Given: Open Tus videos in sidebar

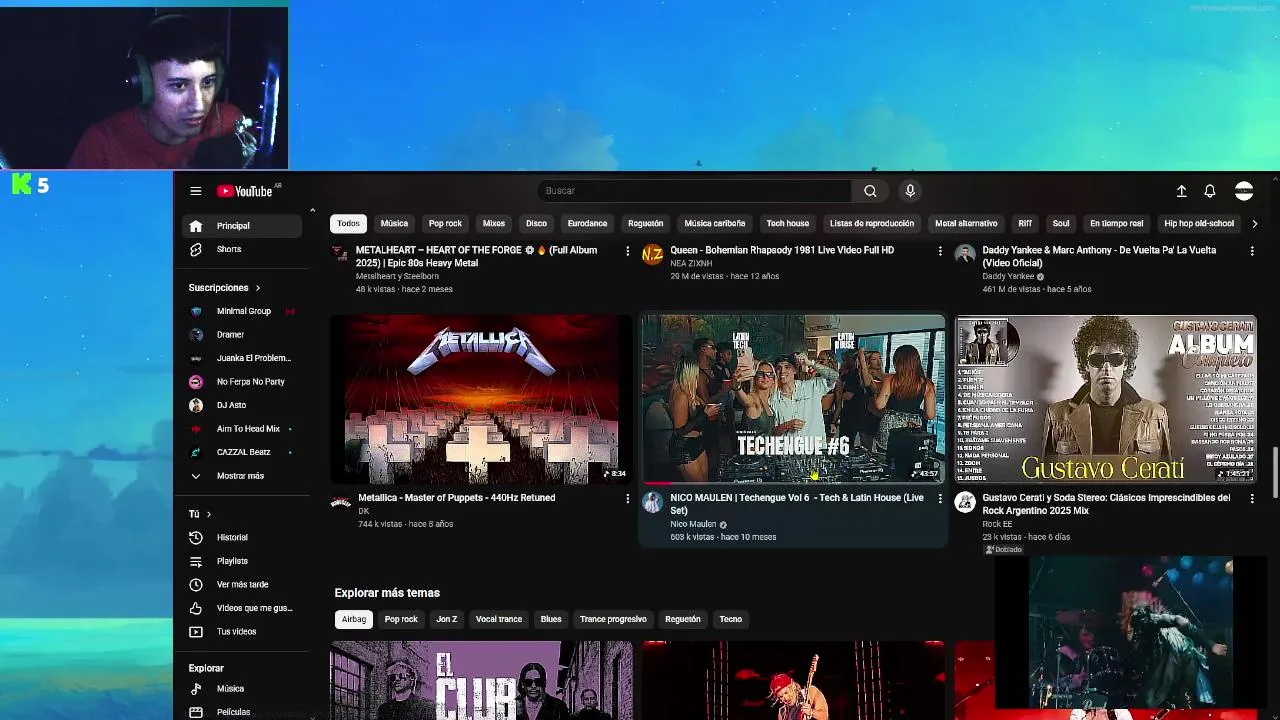Looking at the screenshot, I should point(242,632).
